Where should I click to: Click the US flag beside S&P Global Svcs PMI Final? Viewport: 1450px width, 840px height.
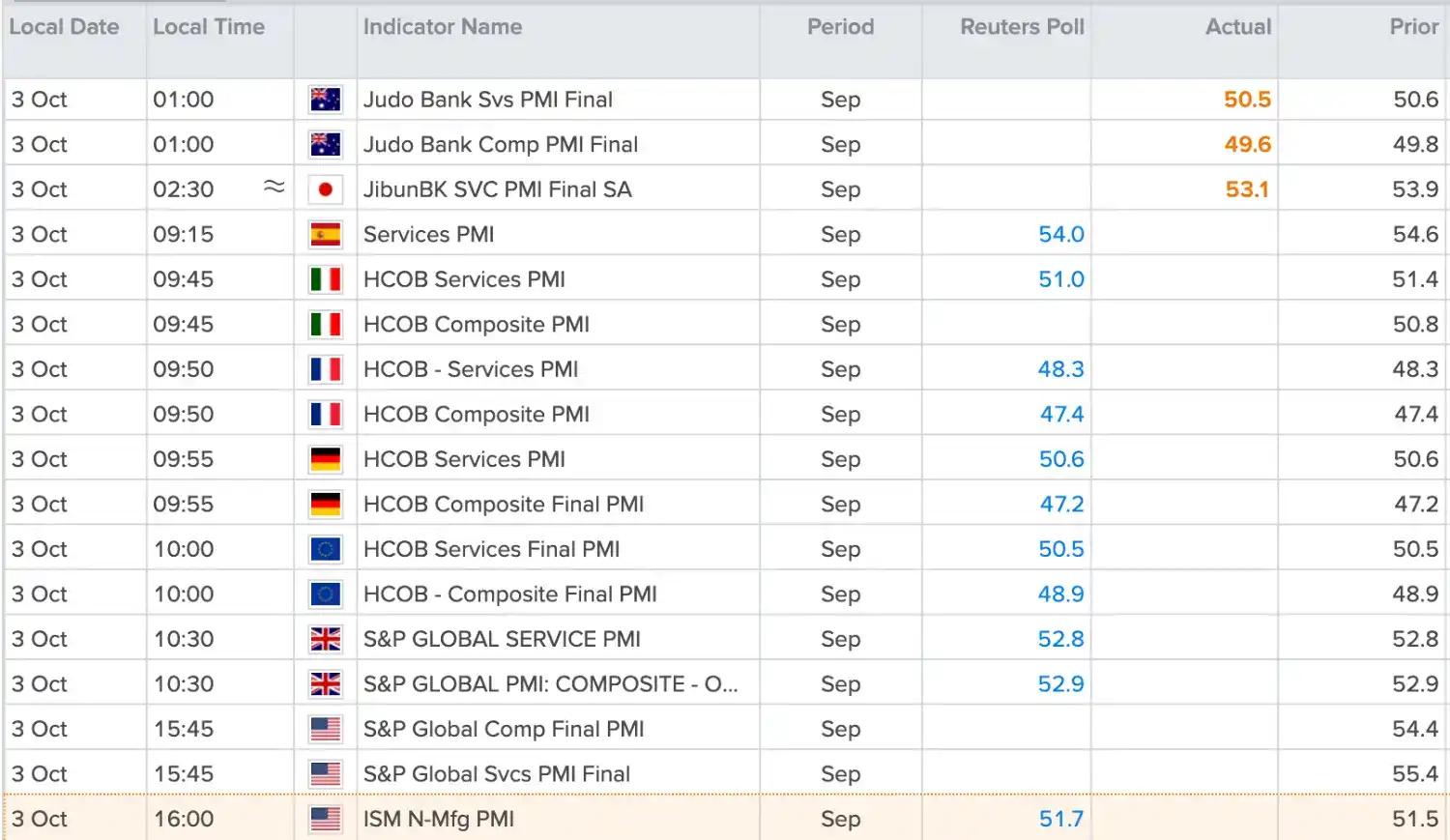pyautogui.click(x=326, y=773)
